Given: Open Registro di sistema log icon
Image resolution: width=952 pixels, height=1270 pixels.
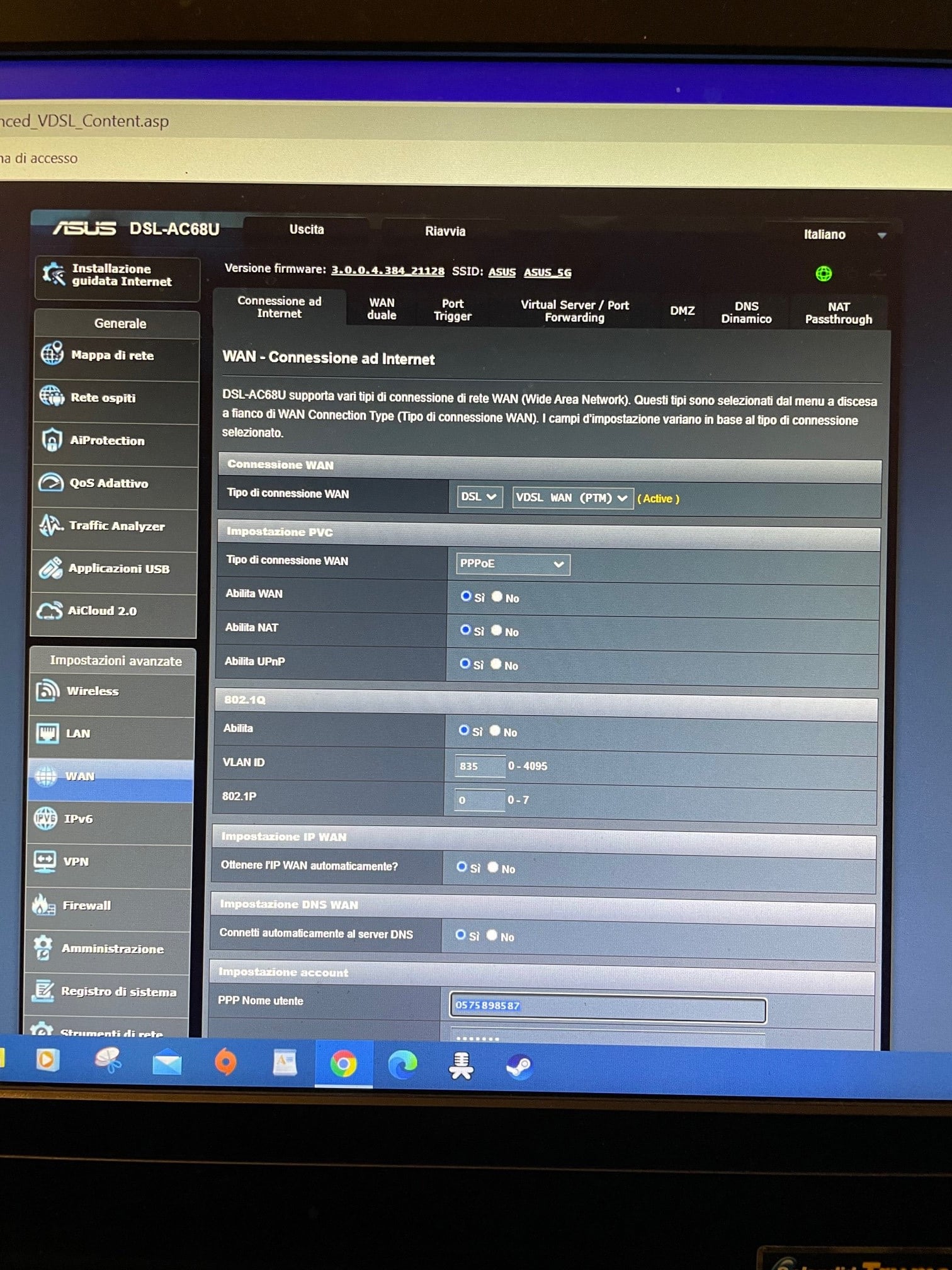Looking at the screenshot, I should click(42, 991).
